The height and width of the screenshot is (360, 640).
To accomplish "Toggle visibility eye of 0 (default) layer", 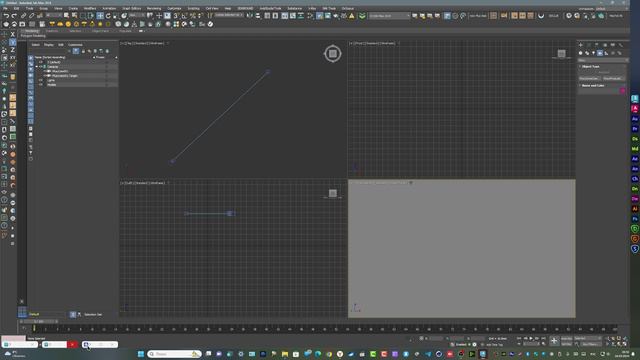I will click(x=41, y=62).
